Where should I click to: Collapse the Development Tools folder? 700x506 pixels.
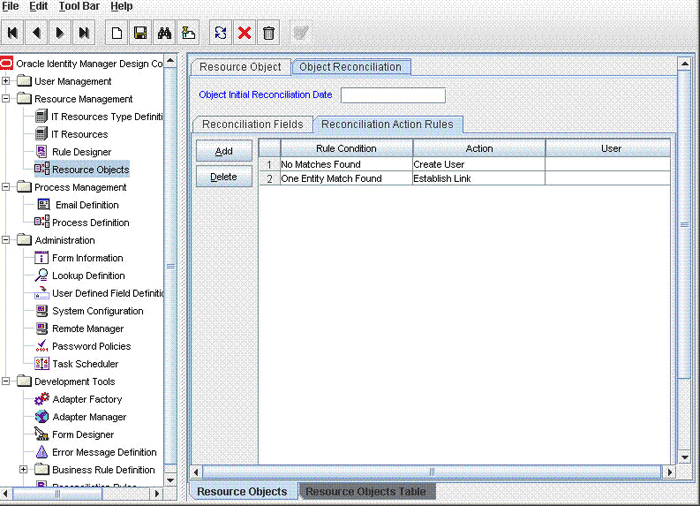6,381
